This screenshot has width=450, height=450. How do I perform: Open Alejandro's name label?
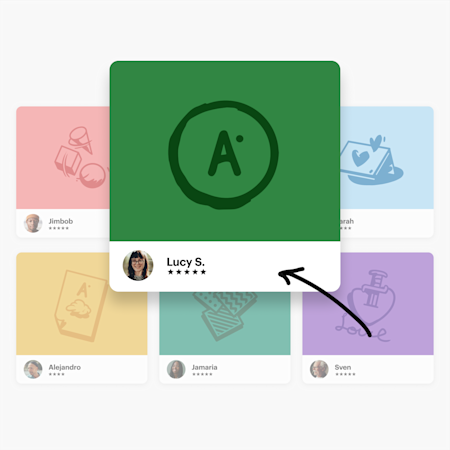[x=65, y=367]
